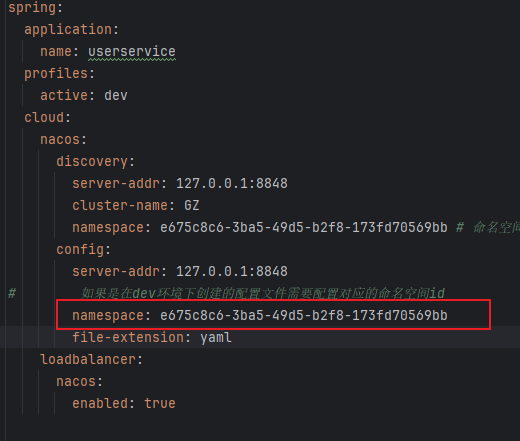Click the highlighted config namespace value
The image size is (520, 441).
pos(304,315)
